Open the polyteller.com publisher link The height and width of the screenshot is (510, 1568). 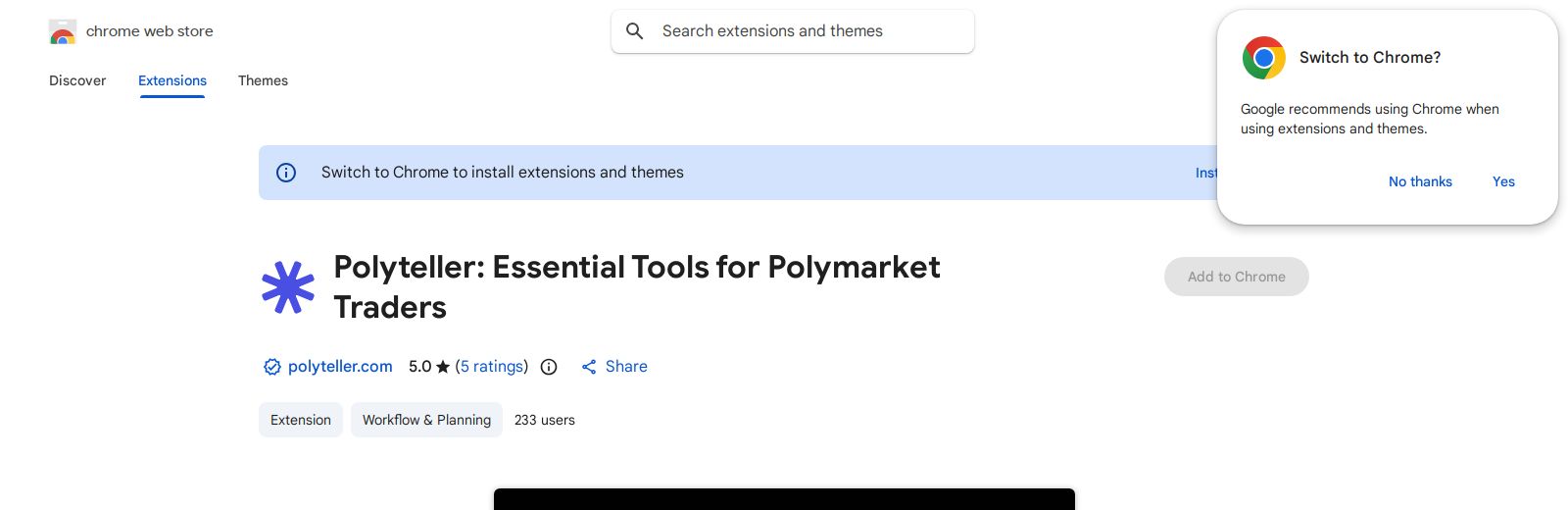[340, 366]
